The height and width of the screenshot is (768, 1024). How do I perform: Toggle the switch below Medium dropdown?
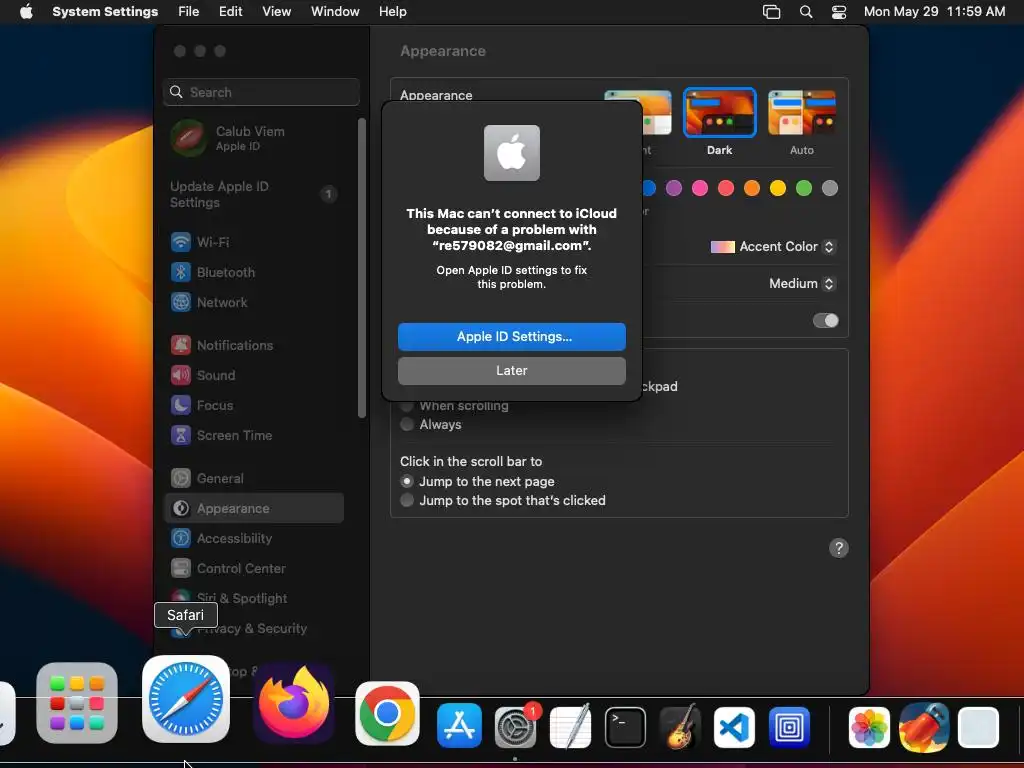825,320
